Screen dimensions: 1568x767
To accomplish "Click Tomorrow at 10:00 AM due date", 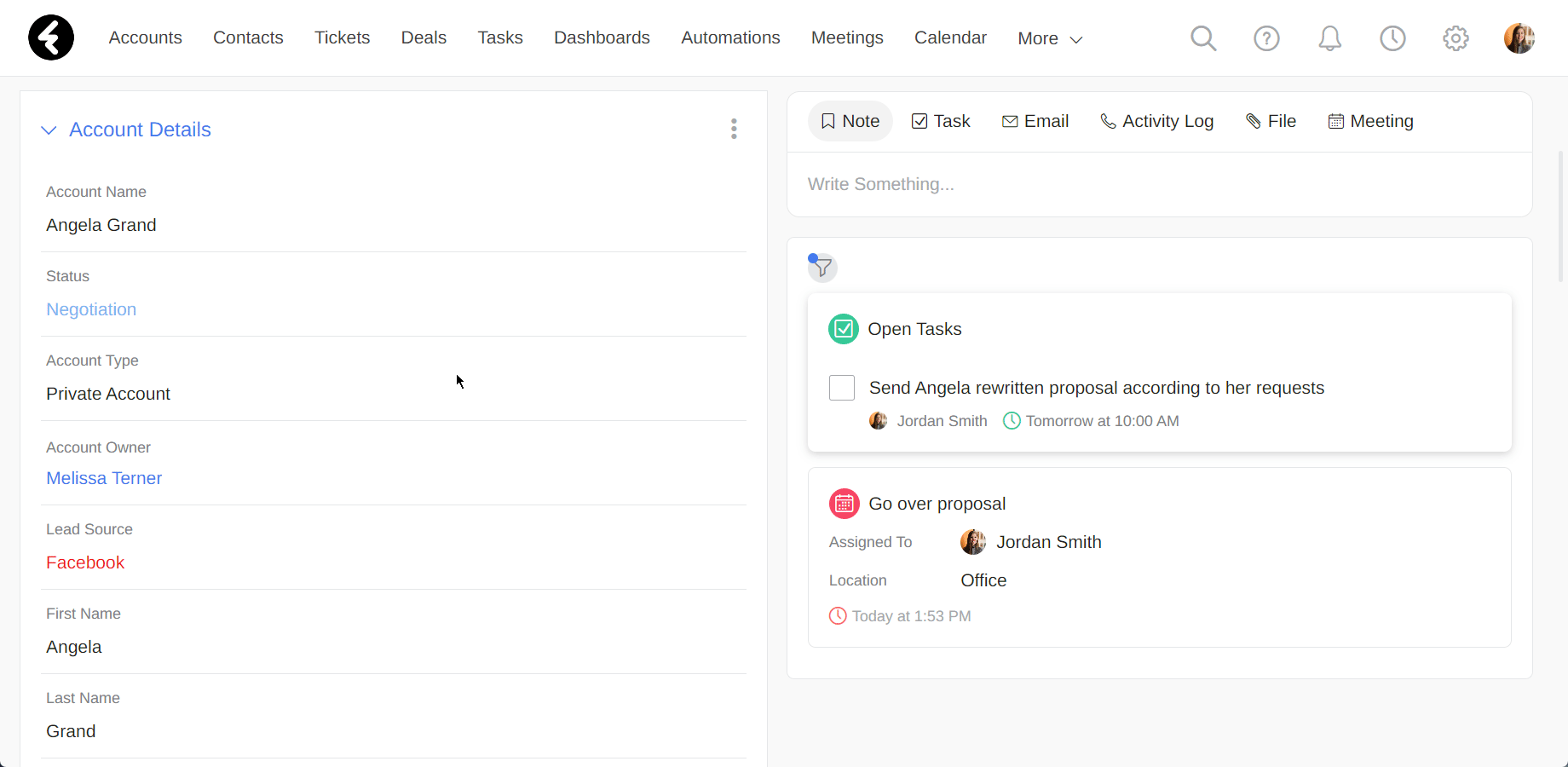I will 1103,421.
